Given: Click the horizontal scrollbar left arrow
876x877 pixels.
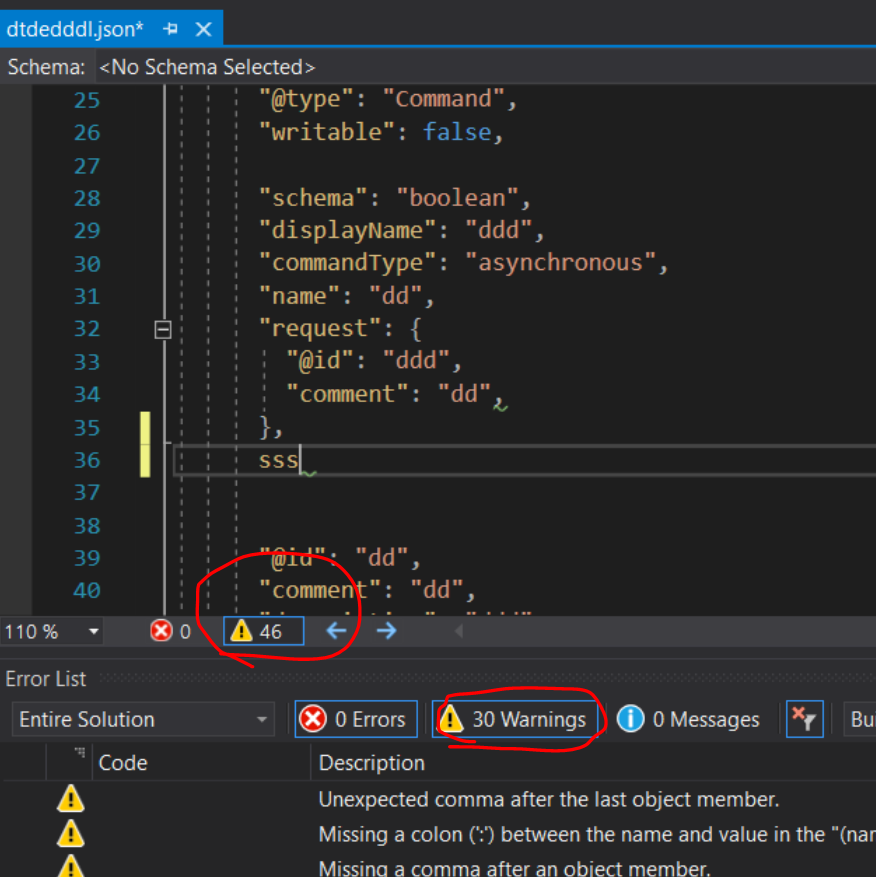Looking at the screenshot, I should tap(459, 631).
